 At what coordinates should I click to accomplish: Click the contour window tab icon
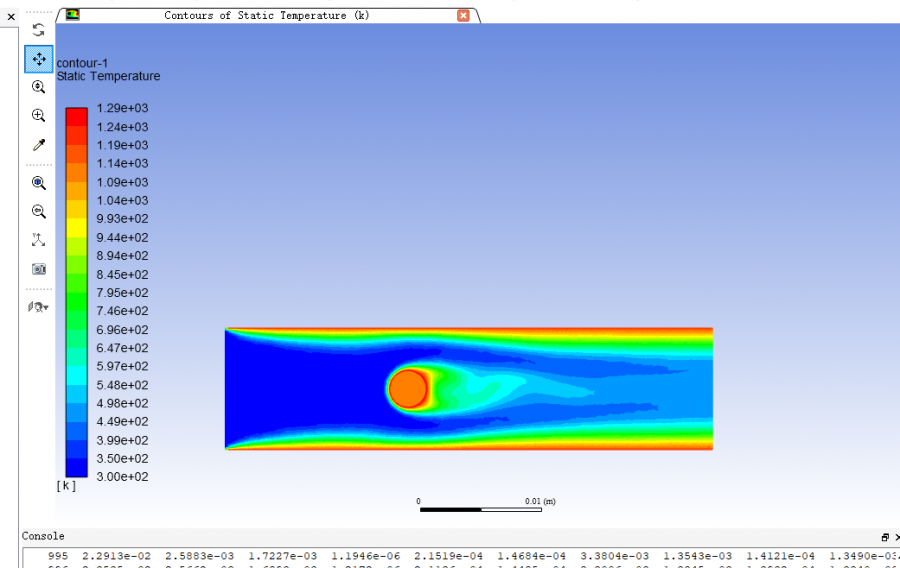pos(72,15)
